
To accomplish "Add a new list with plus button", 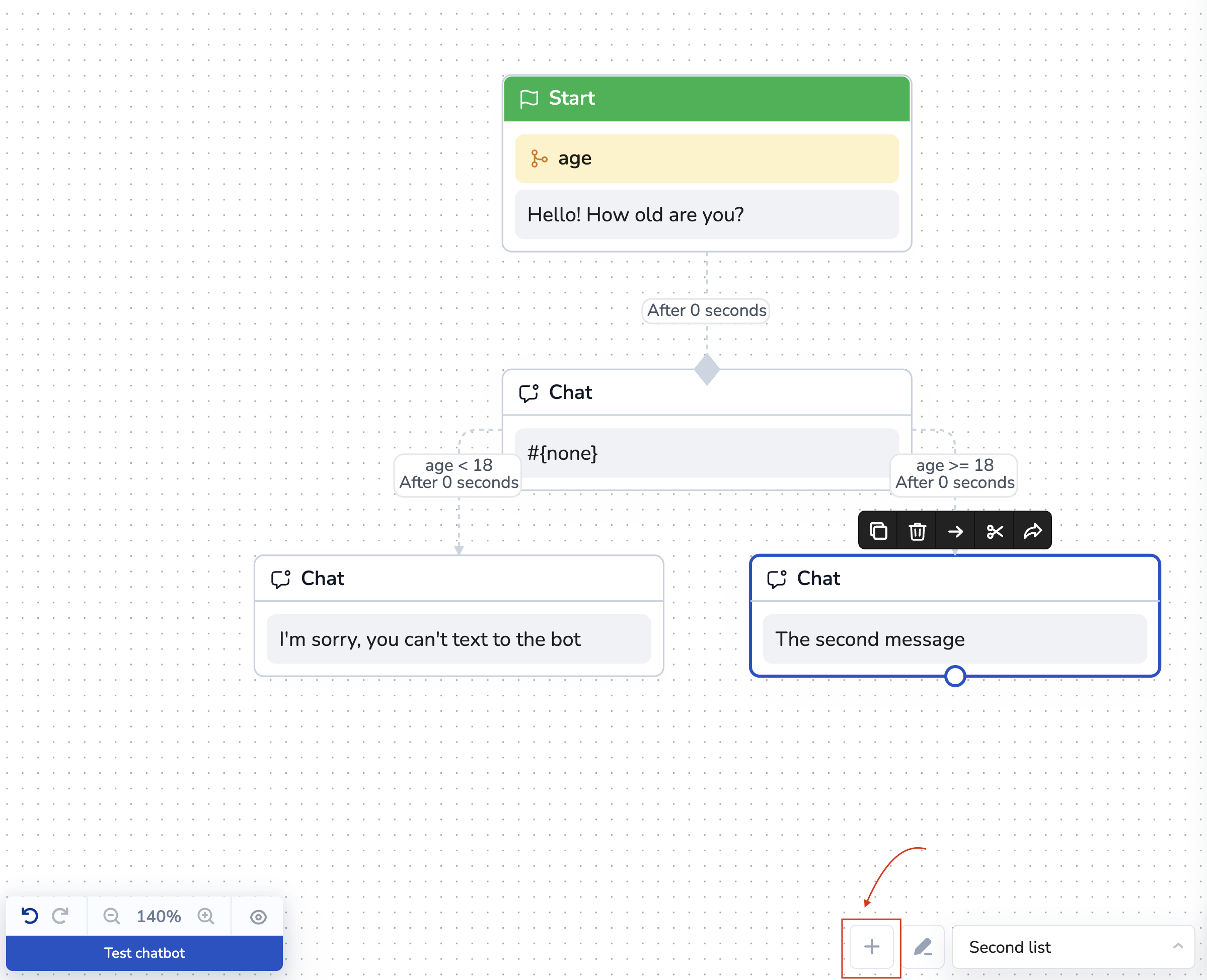I will coord(871,947).
